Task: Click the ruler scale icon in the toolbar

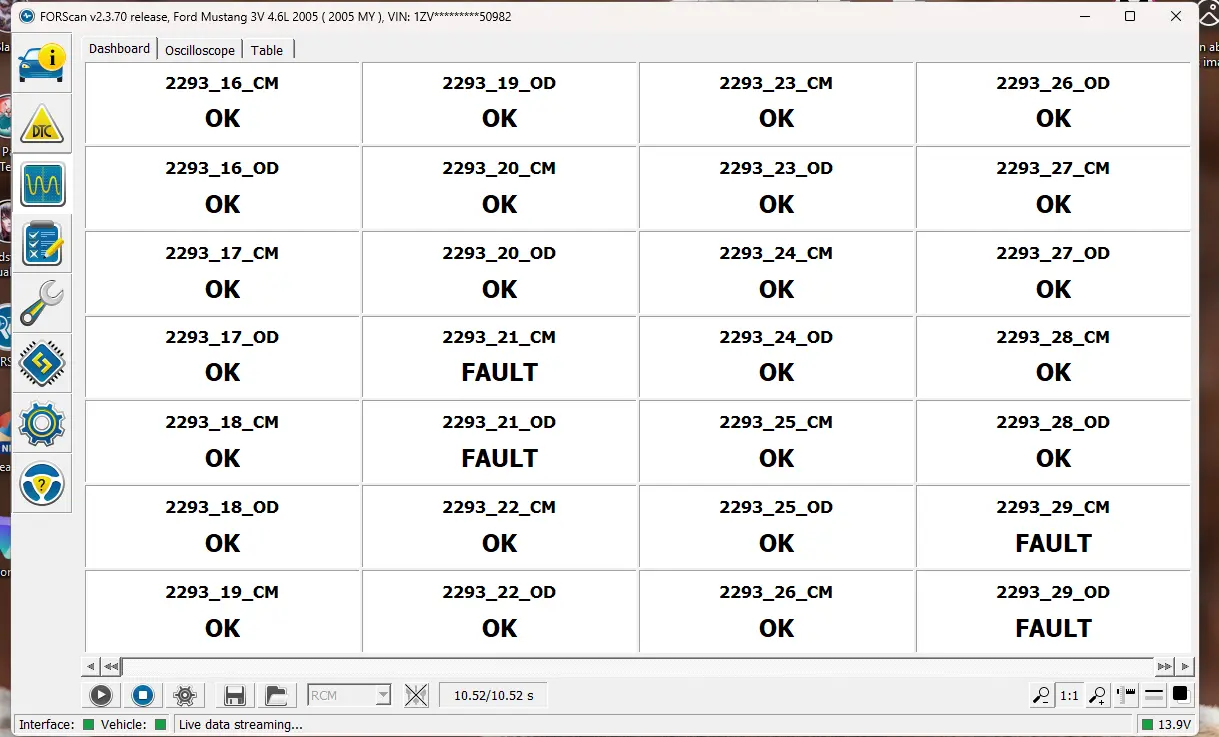Action: point(1126,694)
